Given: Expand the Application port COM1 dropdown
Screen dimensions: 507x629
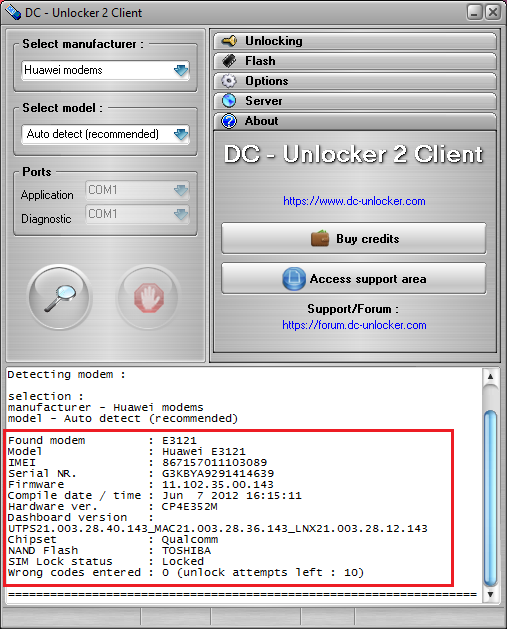Looking at the screenshot, I should pyautogui.click(x=181, y=190).
